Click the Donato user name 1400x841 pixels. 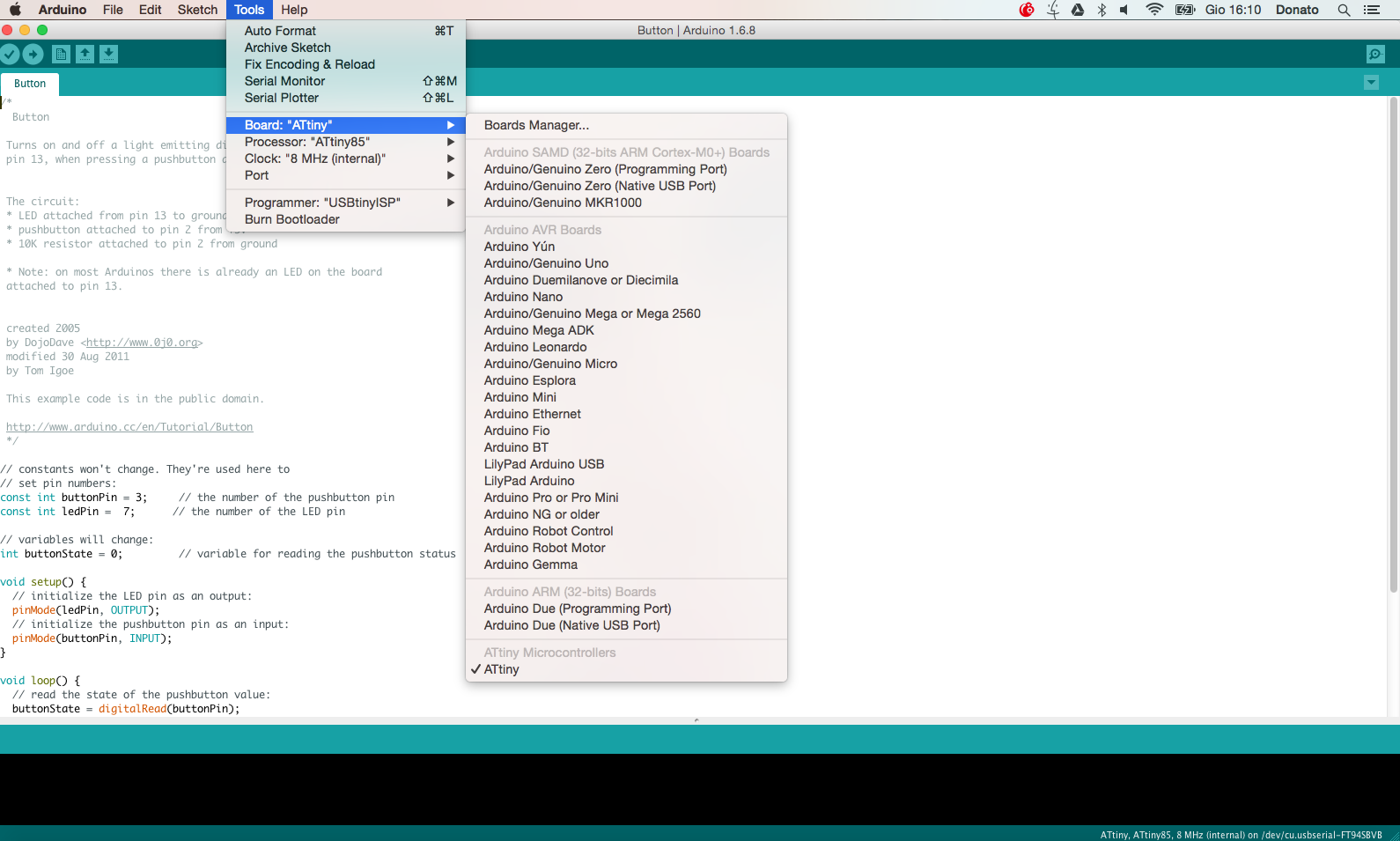point(1297,10)
